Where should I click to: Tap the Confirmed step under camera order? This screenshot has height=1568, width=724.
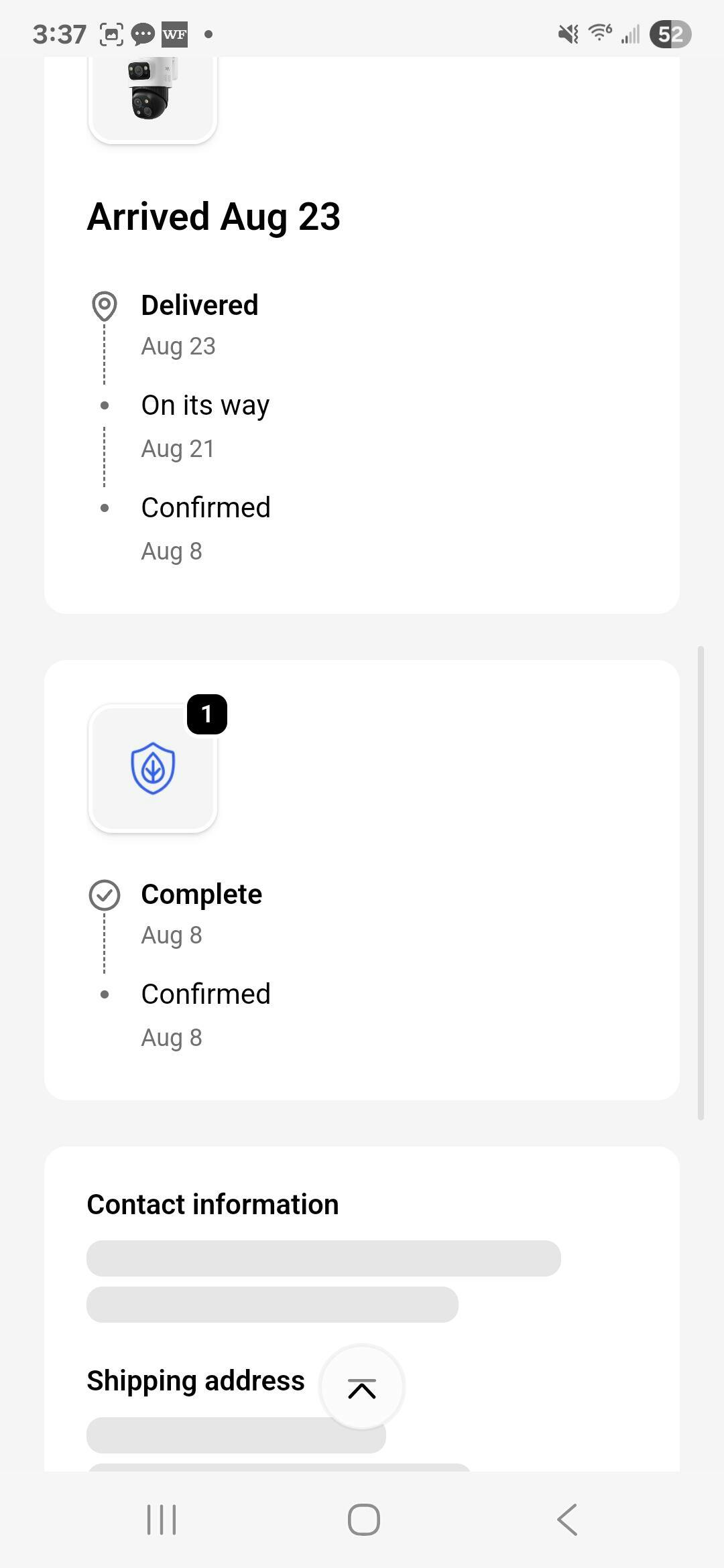206,508
